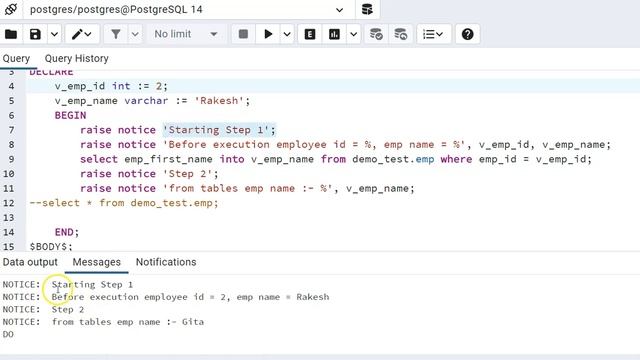Image resolution: width=640 pixels, height=360 pixels.
Task: Click line number 4 in gutter
Action: [11, 87]
